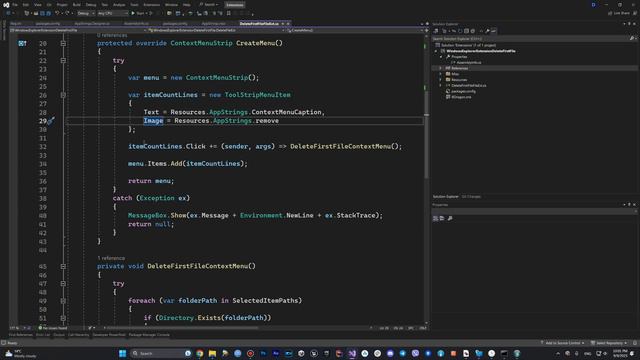This screenshot has width=640, height=360.
Task: Switch to the Git Changes tab
Action: pyautogui.click(x=471, y=197)
